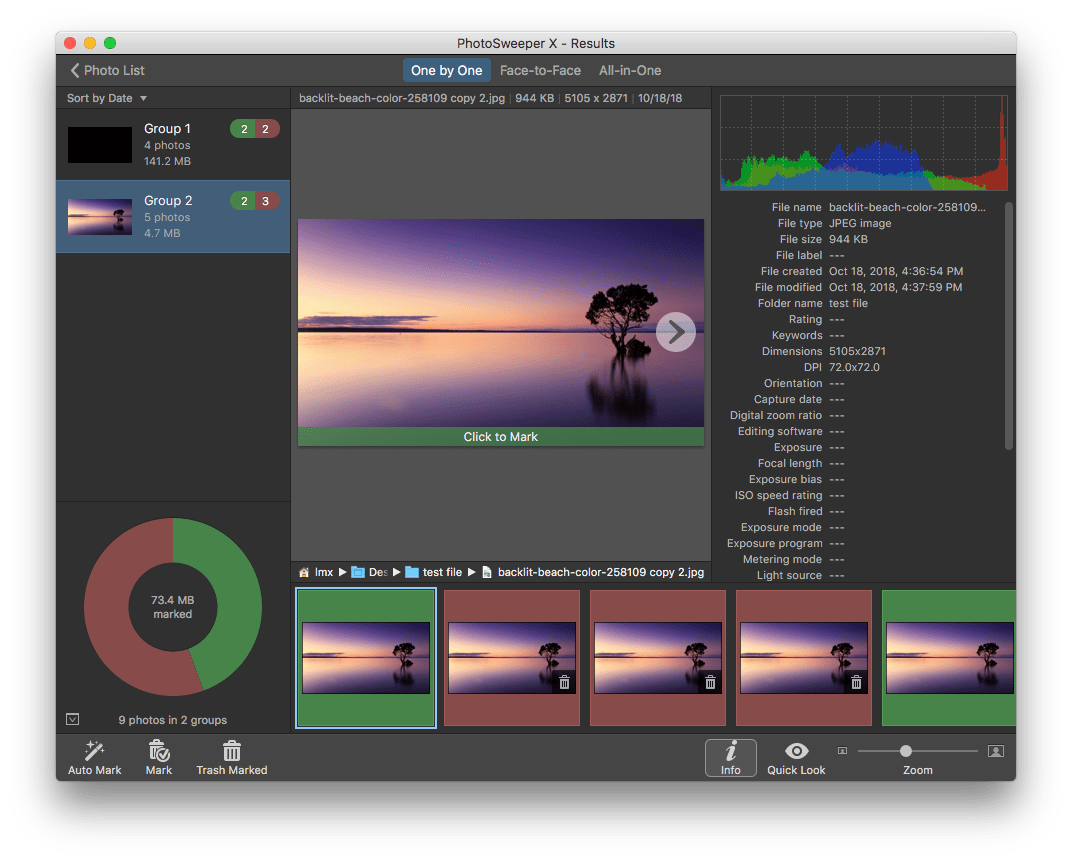
Task: Collapse the chart panel disclosure button
Action: tap(72, 719)
